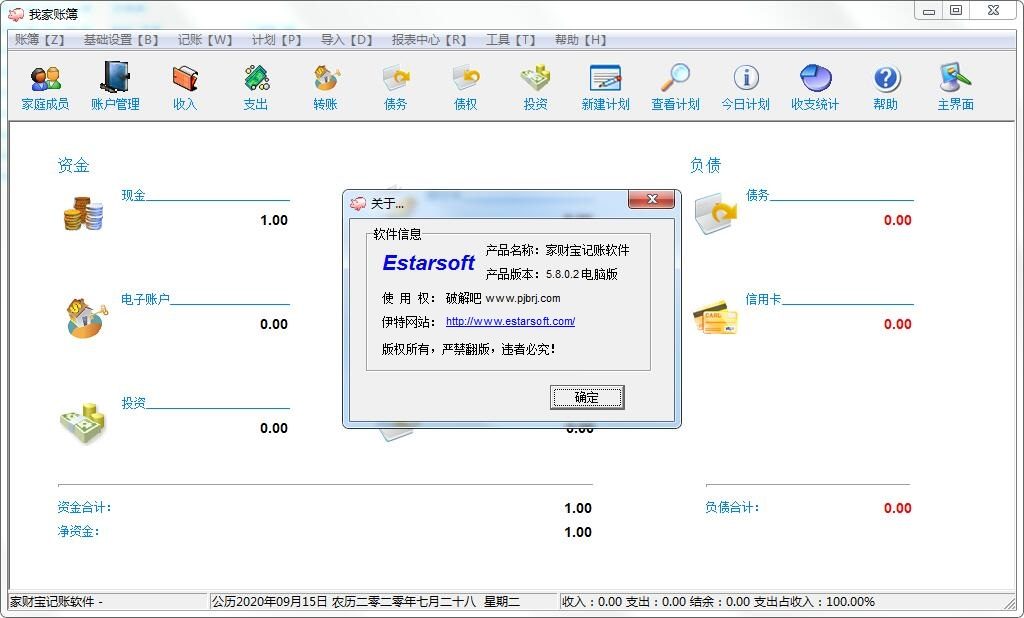Image resolution: width=1024 pixels, height=618 pixels.
Task: Click the 净资金 label
Action: pos(78,532)
